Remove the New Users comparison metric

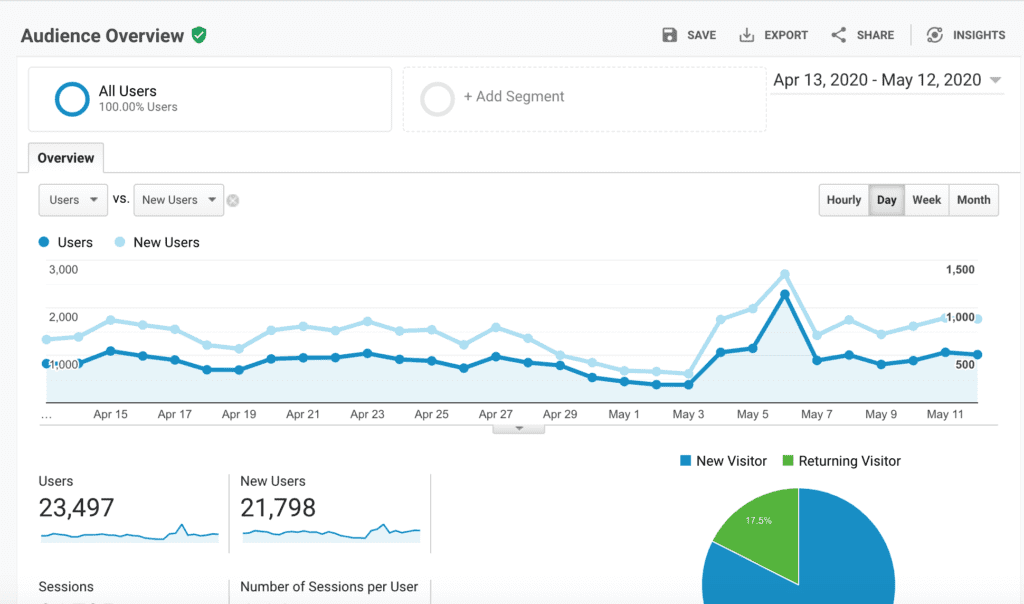click(x=232, y=200)
